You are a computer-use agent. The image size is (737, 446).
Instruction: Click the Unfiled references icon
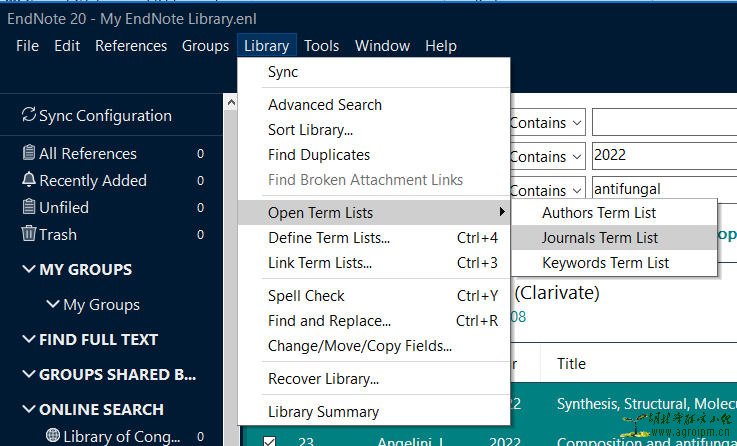28,207
